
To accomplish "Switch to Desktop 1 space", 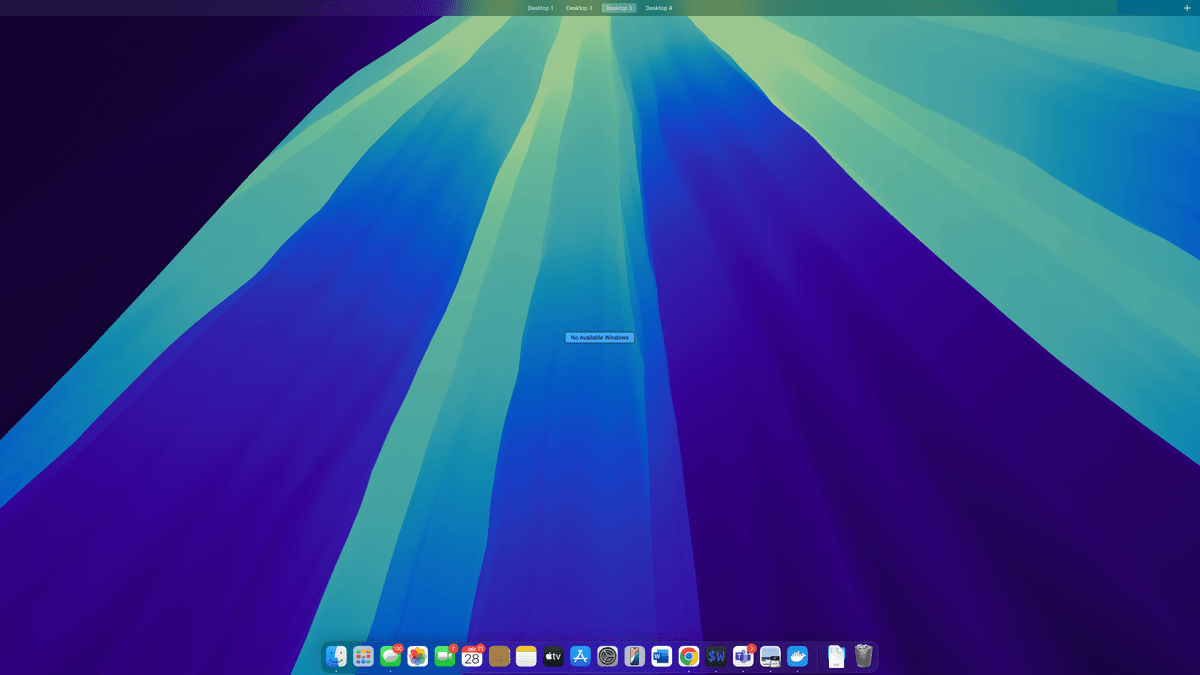I will (540, 8).
